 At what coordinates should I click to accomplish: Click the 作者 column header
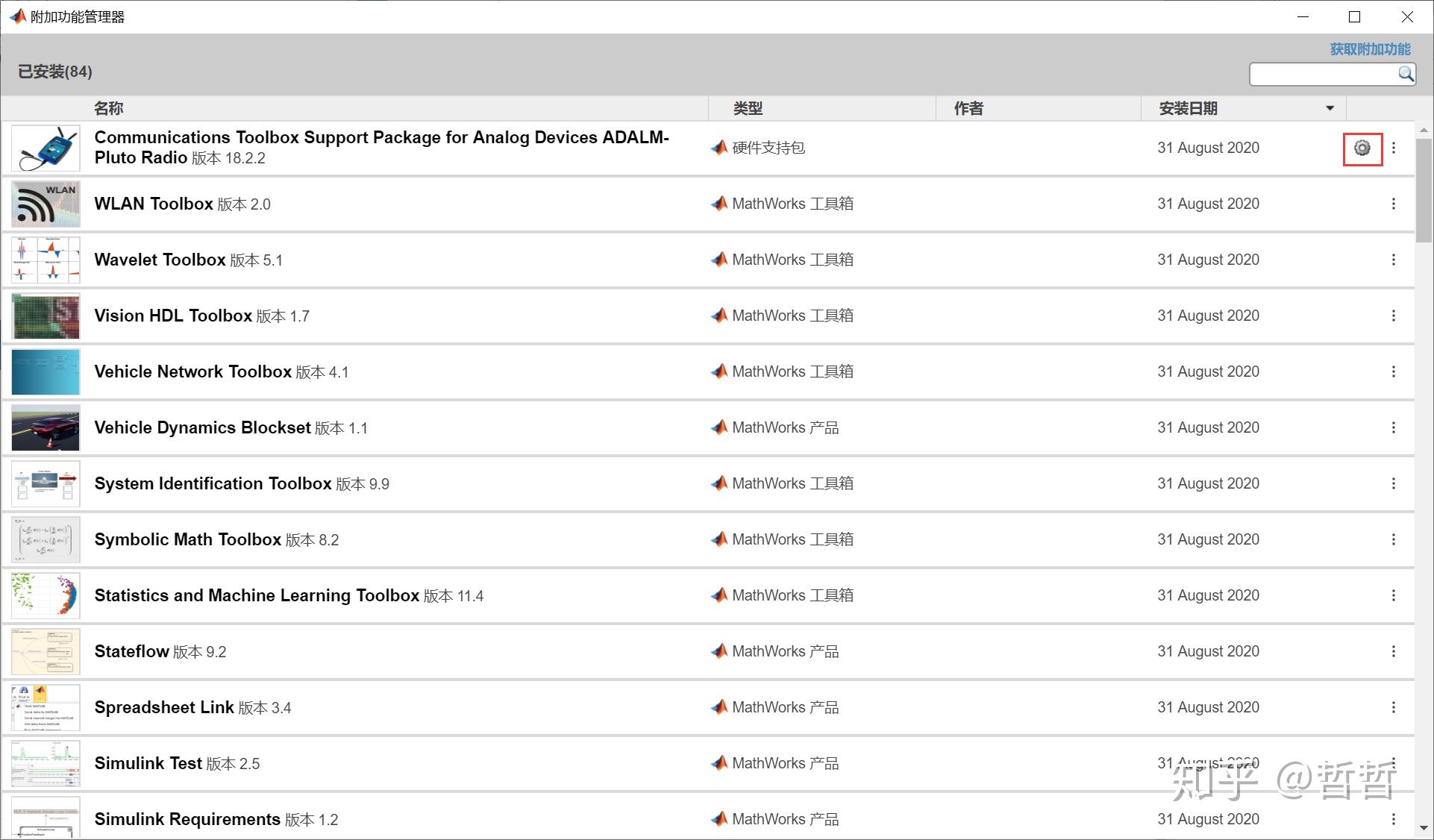968,109
